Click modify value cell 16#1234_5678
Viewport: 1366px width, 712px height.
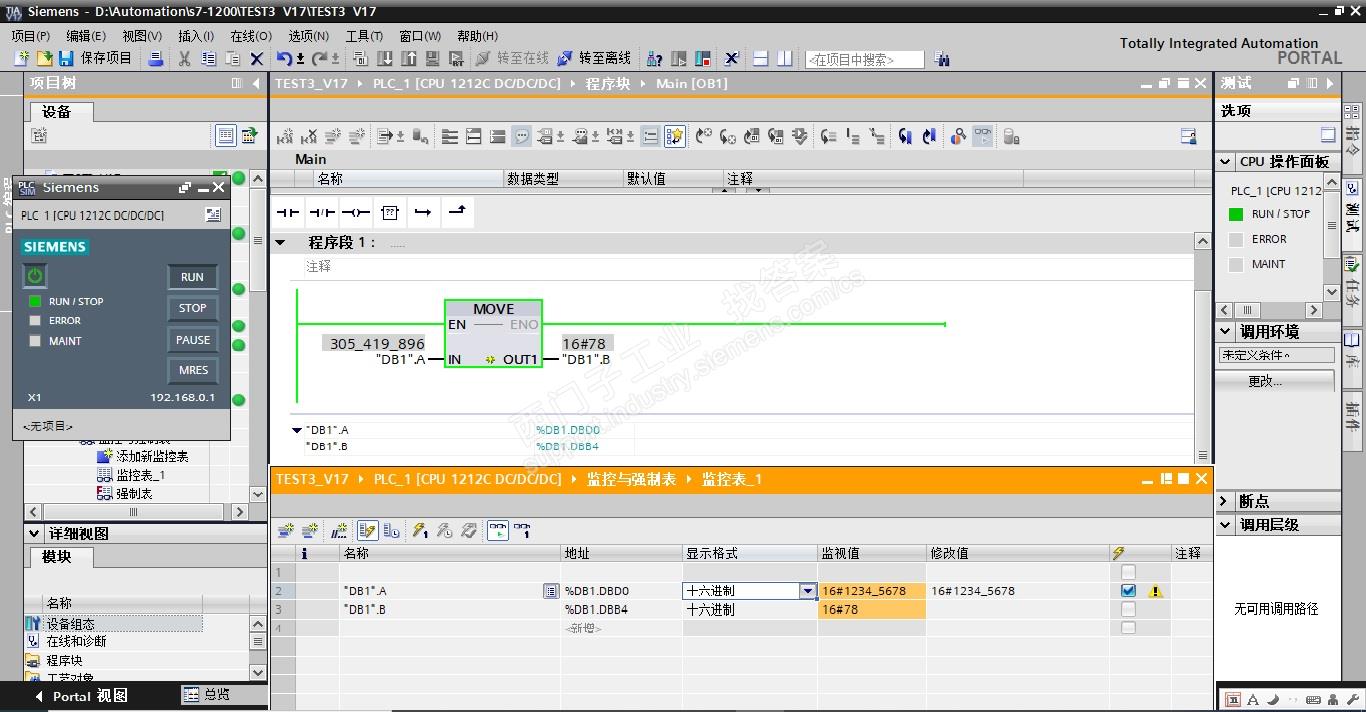point(1017,591)
